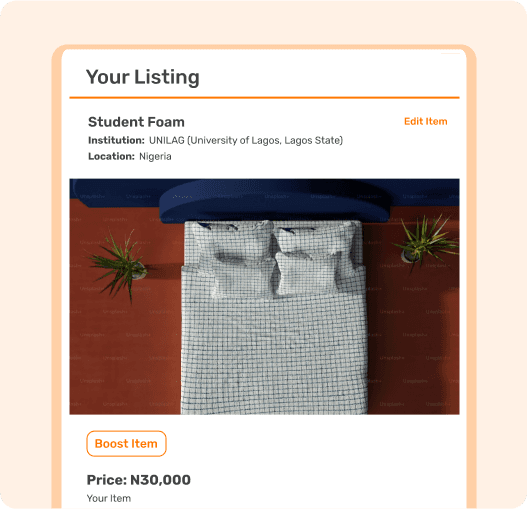Screen dimensions: 528x509
Task: Click the Price N30,000 text
Action: 138,480
